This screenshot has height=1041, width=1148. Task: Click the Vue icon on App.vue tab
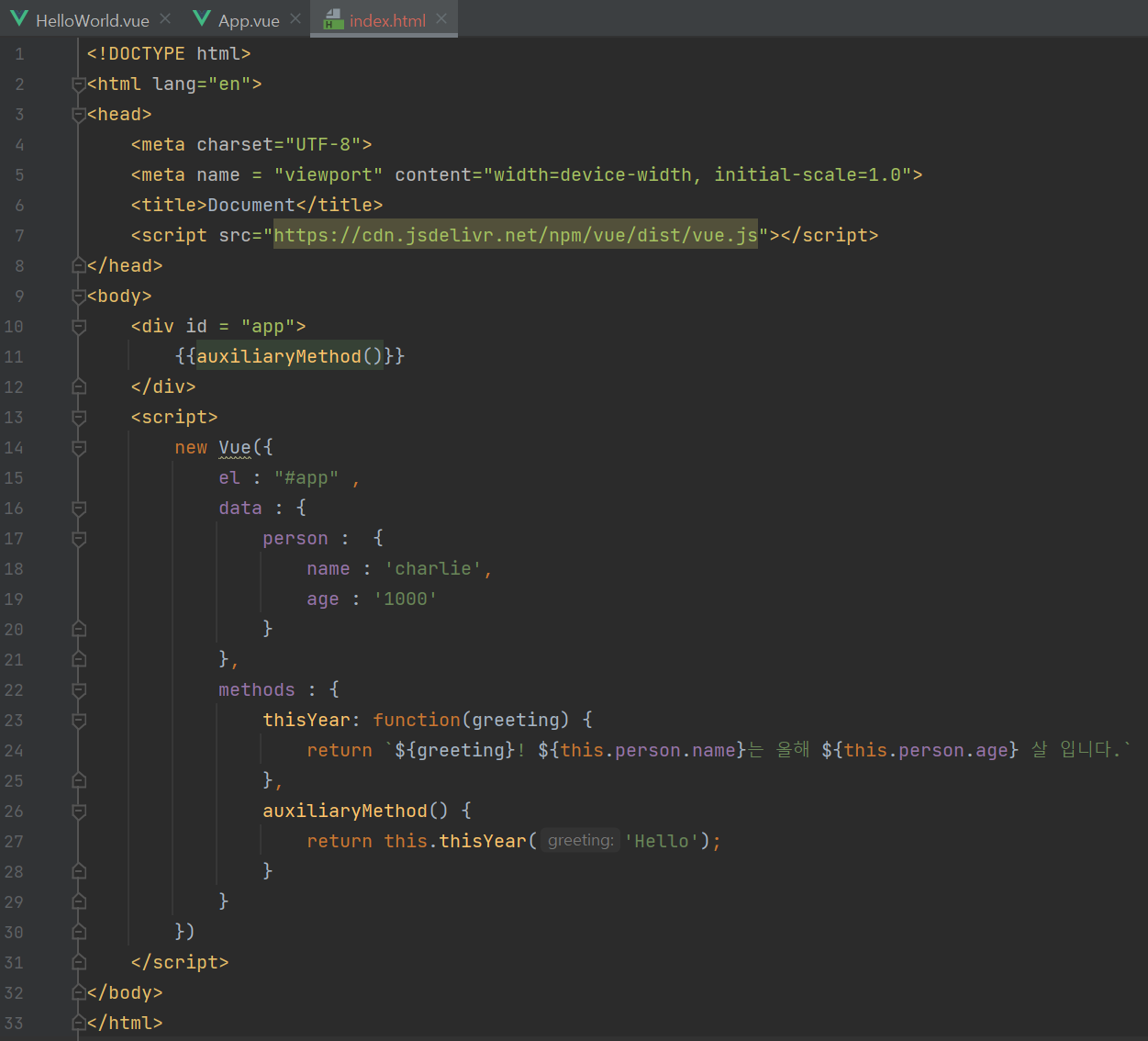coord(202,18)
